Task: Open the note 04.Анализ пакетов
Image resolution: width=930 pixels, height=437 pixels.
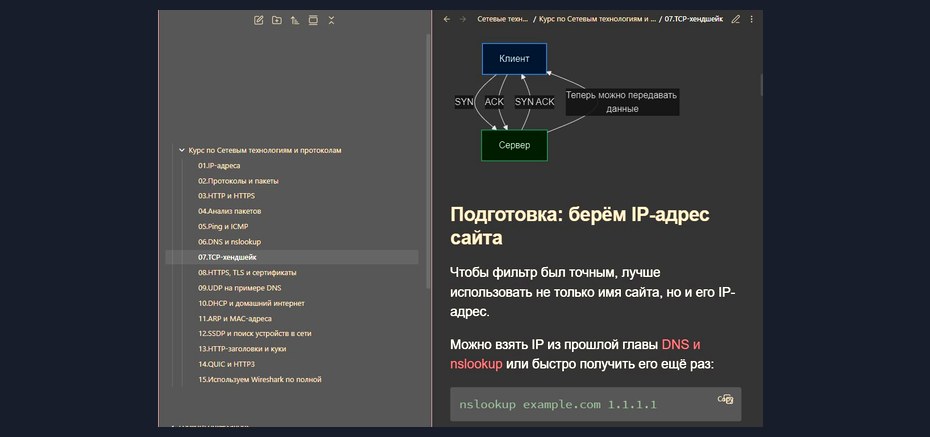Action: [230, 211]
